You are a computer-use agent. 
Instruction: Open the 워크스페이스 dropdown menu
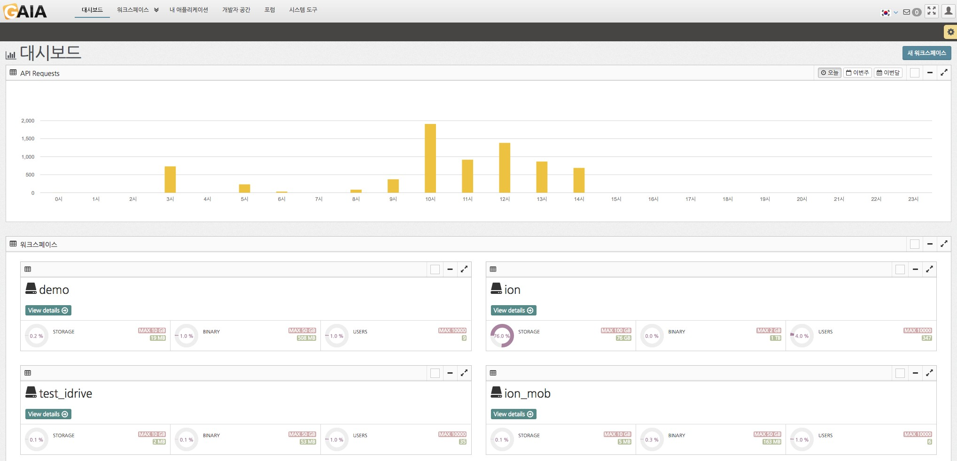(x=137, y=10)
